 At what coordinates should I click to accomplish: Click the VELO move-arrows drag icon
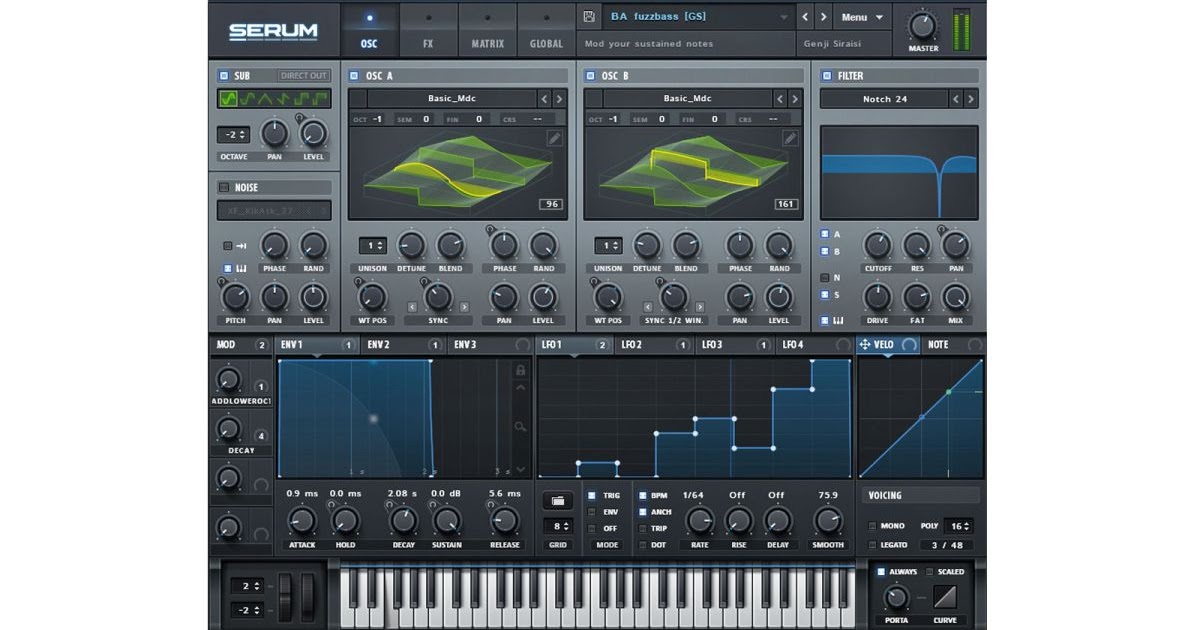865,344
